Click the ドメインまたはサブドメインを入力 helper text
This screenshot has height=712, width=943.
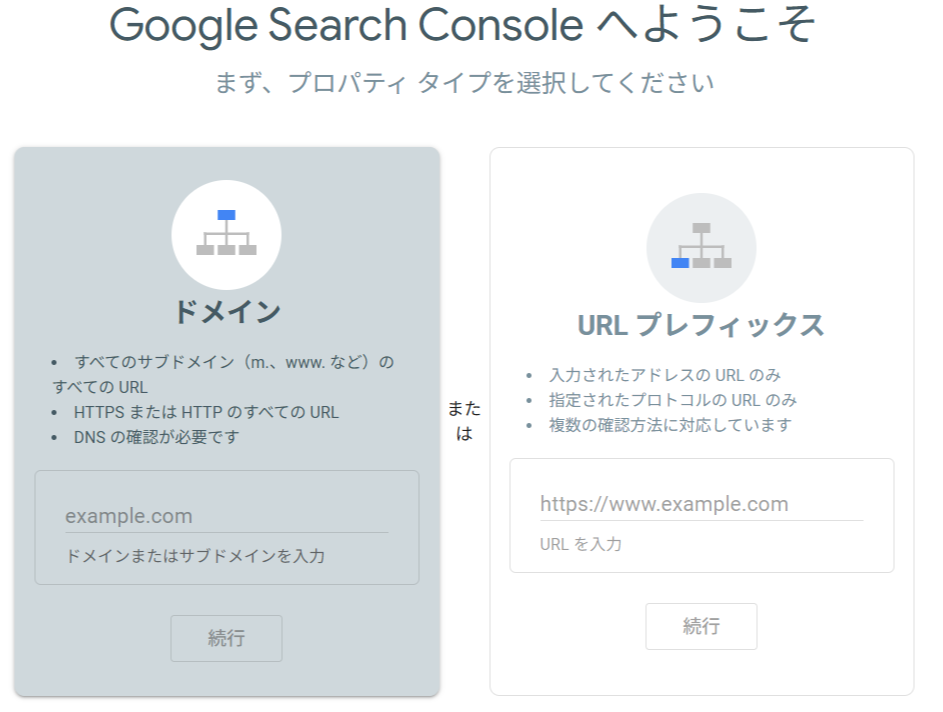pos(195,555)
